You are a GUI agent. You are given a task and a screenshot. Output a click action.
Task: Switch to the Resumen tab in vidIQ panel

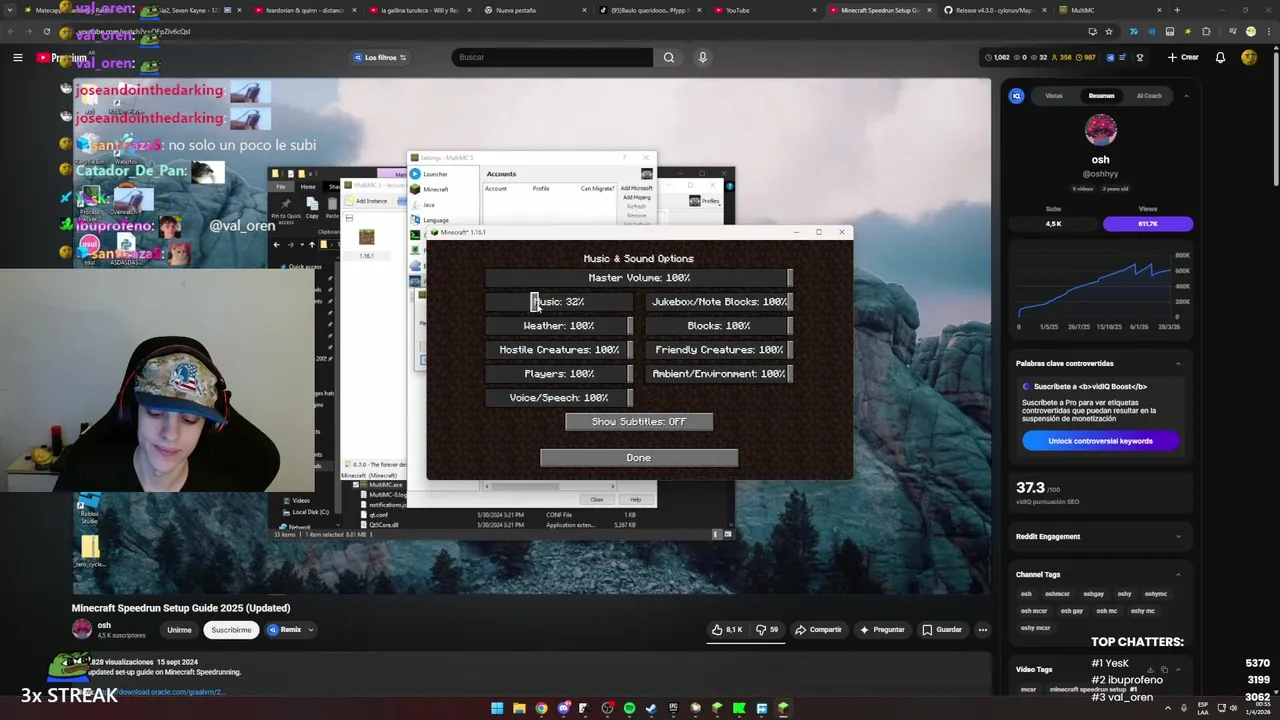click(1101, 96)
